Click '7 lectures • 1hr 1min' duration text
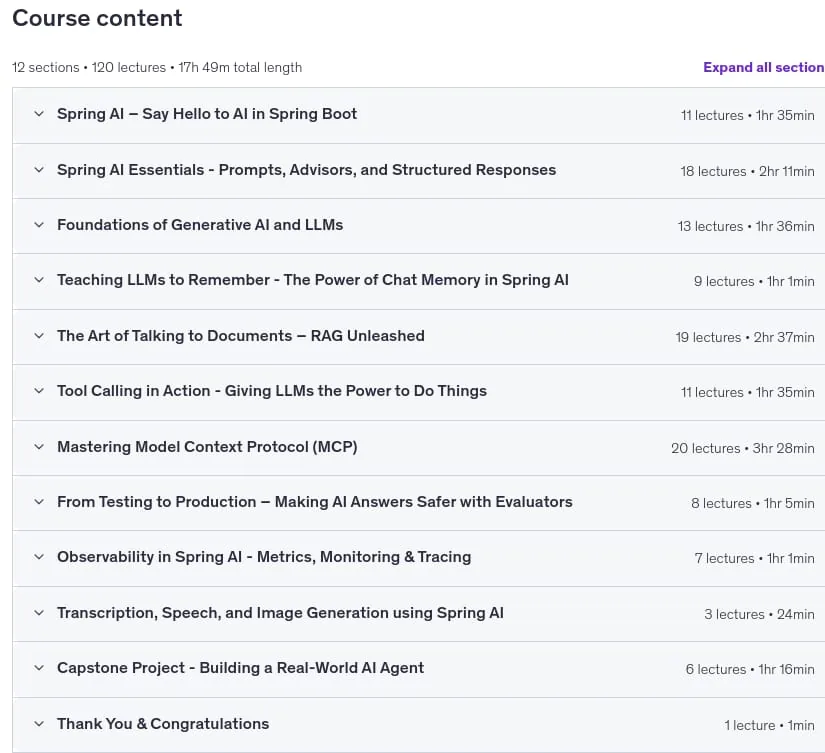The height and width of the screenshot is (753, 825). point(754,558)
